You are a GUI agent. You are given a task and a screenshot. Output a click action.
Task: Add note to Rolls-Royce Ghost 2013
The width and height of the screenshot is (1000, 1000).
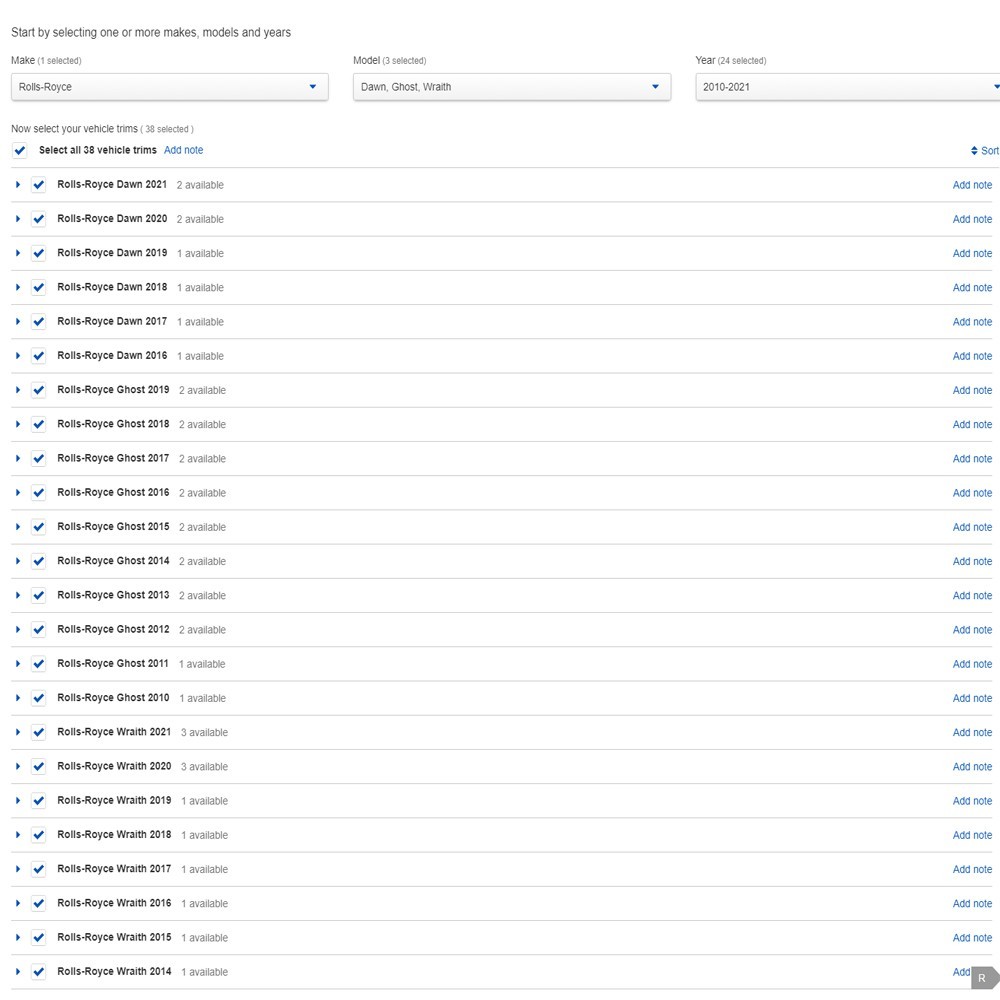click(972, 596)
